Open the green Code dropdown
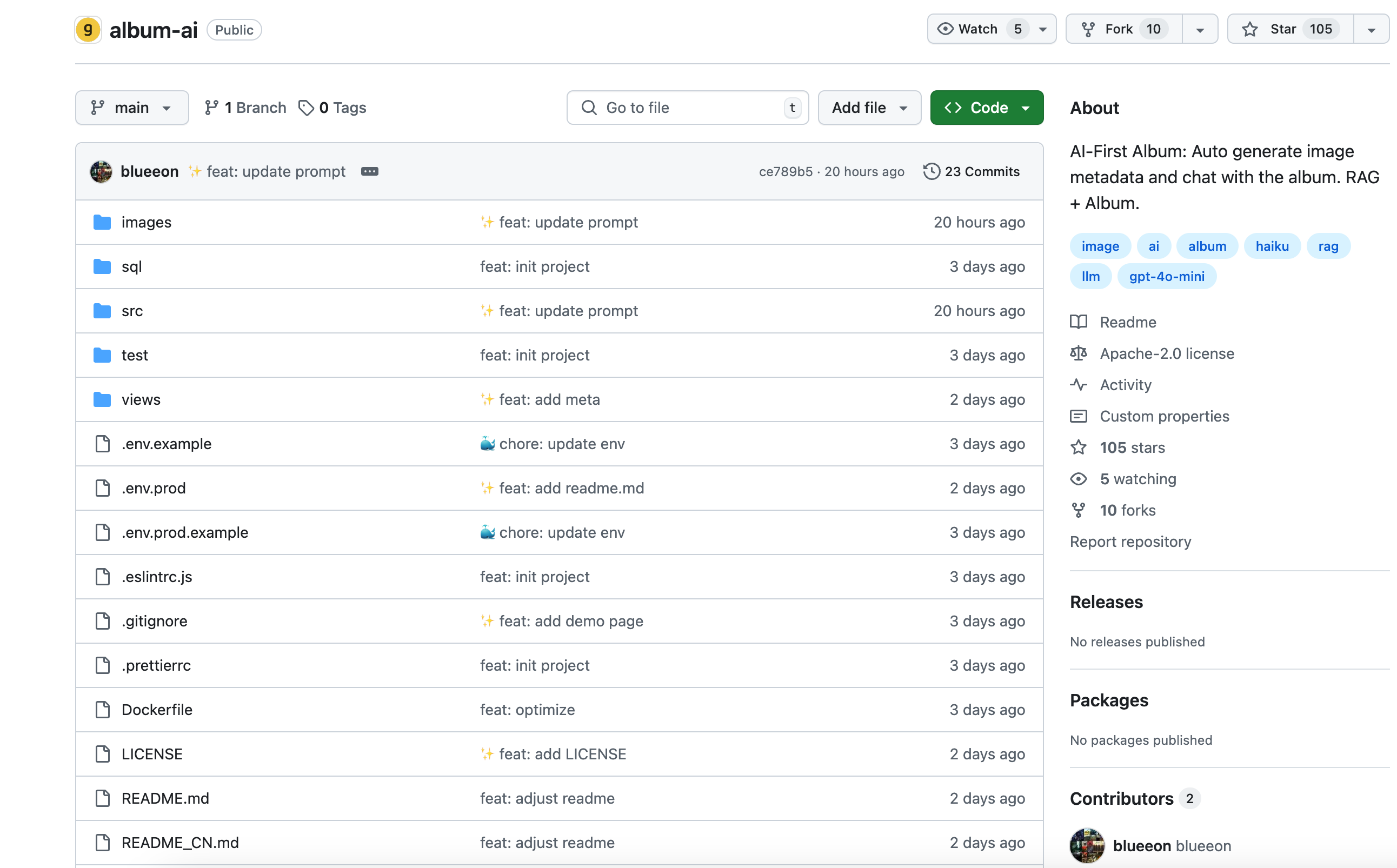The image size is (1397, 868). [x=986, y=108]
